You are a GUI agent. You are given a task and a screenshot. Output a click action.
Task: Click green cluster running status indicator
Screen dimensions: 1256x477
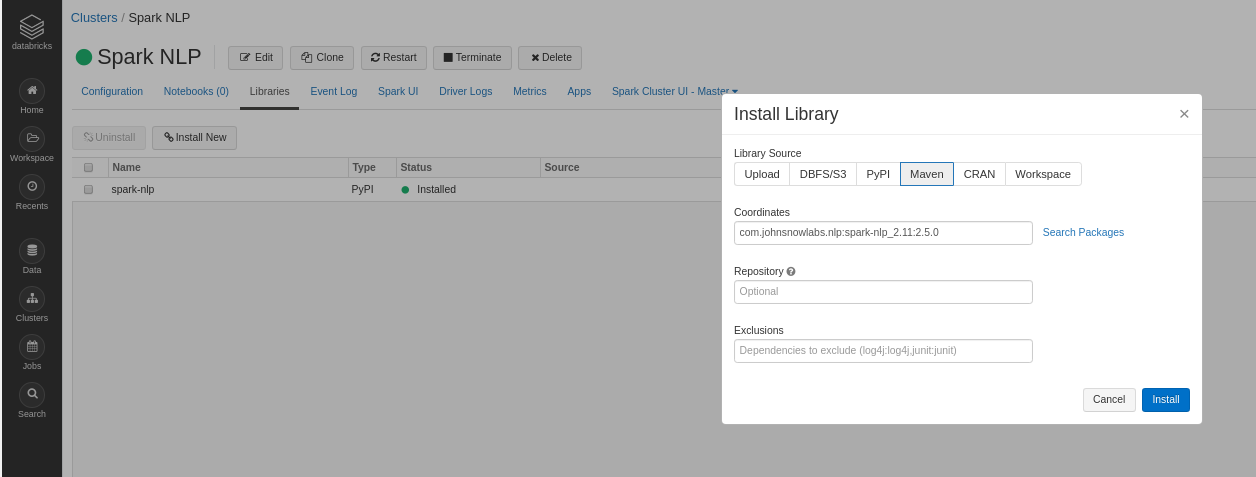(84, 57)
